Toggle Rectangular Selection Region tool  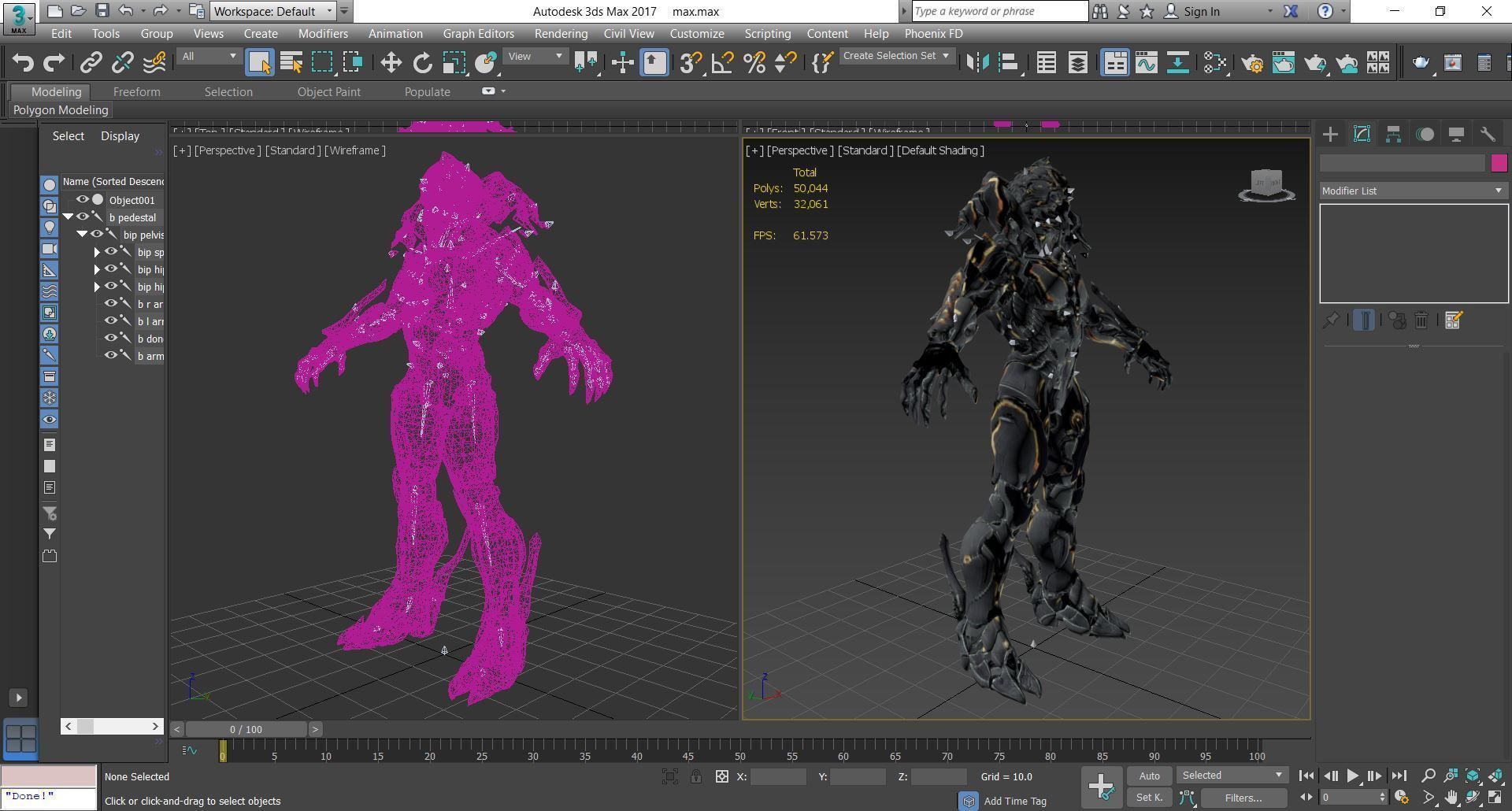tap(322, 62)
